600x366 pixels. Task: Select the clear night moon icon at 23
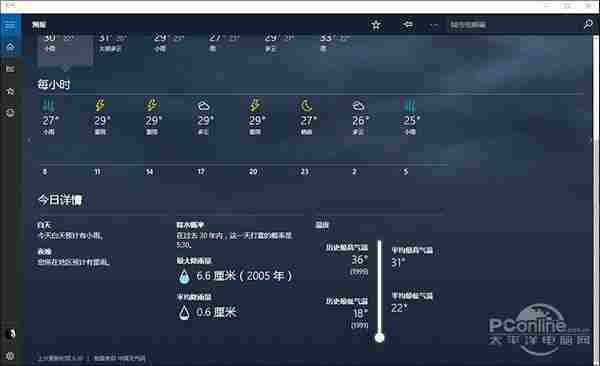(x=307, y=105)
